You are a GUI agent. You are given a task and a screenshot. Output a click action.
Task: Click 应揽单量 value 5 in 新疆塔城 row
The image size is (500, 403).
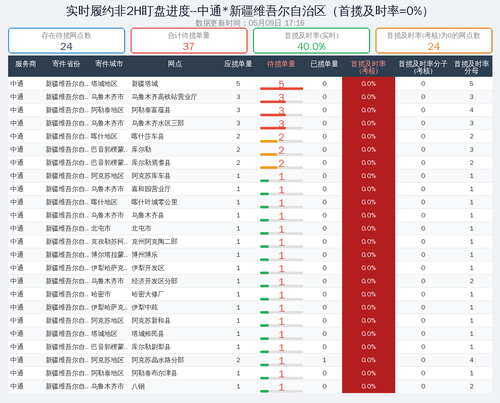point(238,84)
